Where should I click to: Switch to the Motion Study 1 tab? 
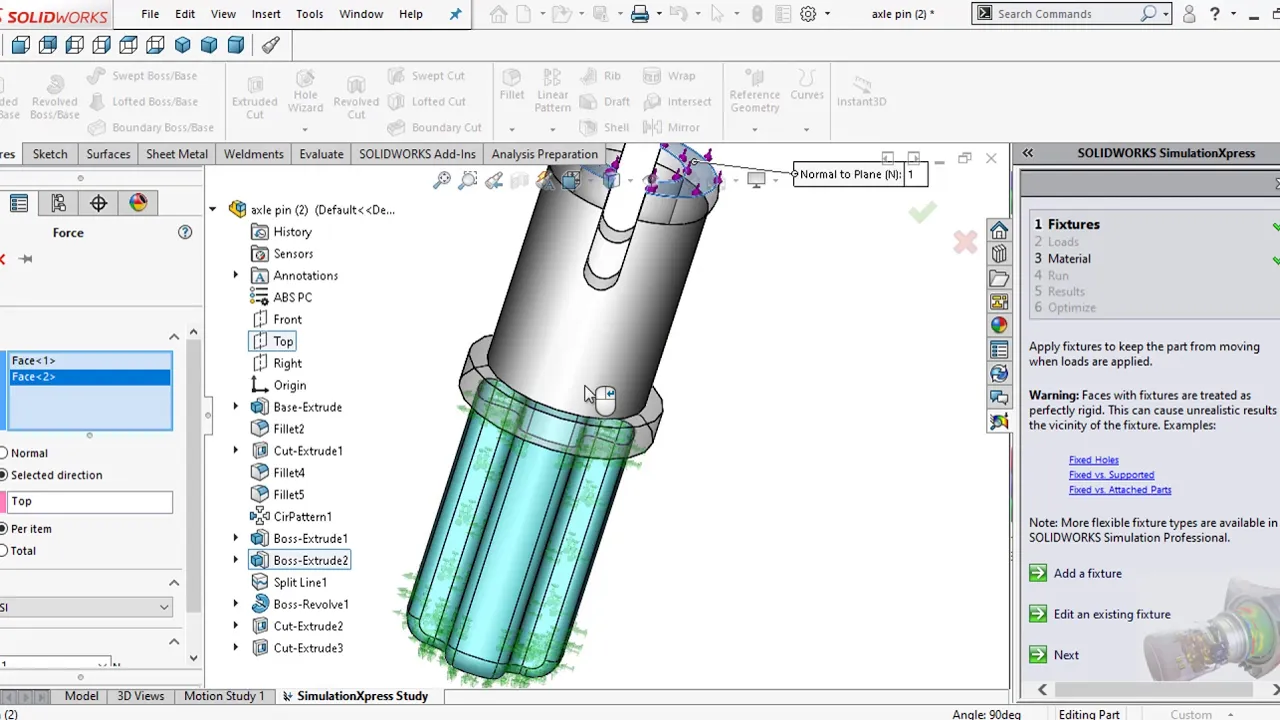click(x=224, y=696)
